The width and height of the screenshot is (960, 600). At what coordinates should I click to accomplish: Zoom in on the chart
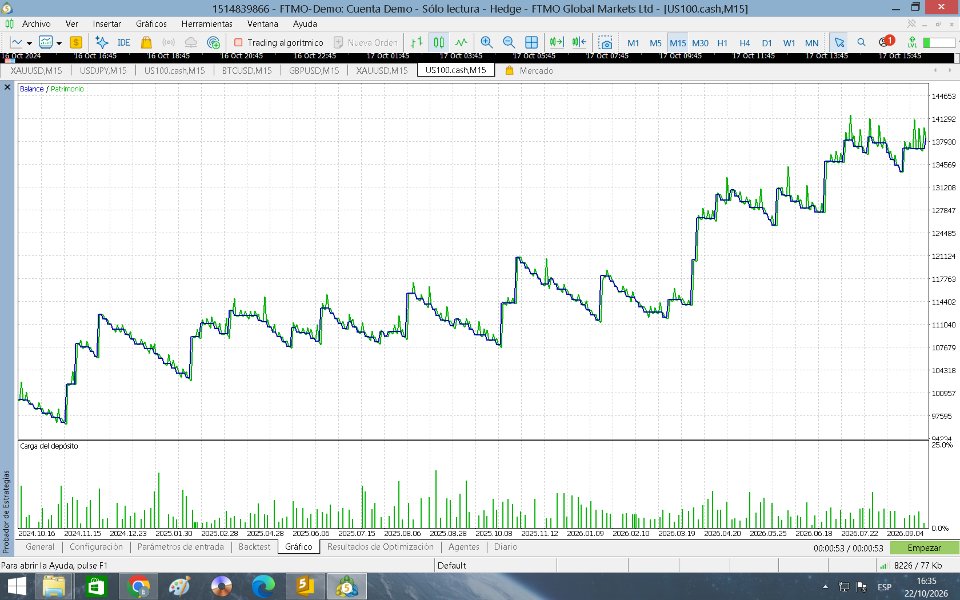tap(487, 42)
